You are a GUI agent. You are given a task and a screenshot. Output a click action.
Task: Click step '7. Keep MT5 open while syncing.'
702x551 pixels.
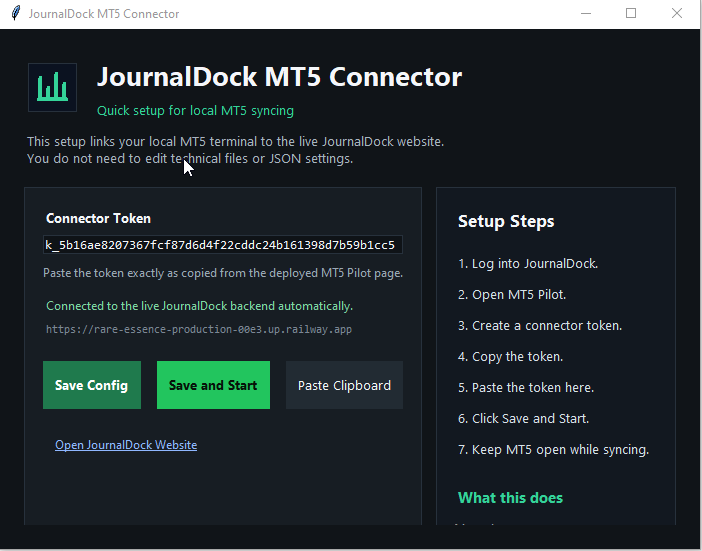(553, 449)
